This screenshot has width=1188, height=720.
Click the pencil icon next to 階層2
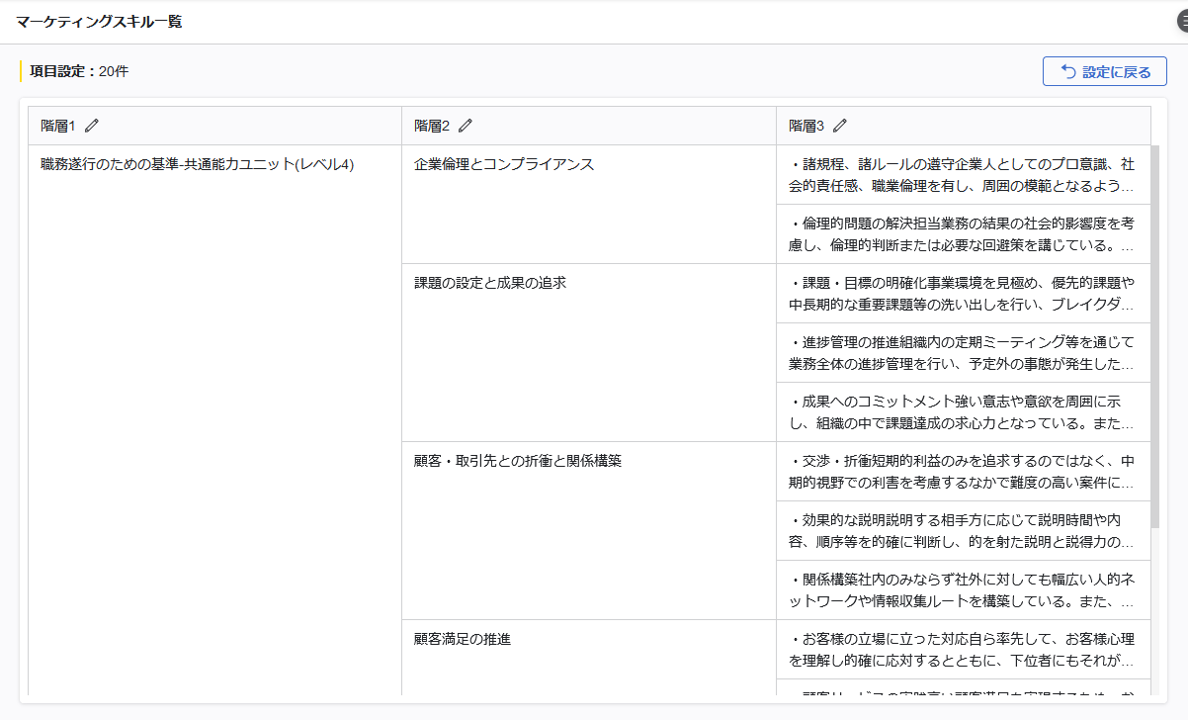(466, 124)
